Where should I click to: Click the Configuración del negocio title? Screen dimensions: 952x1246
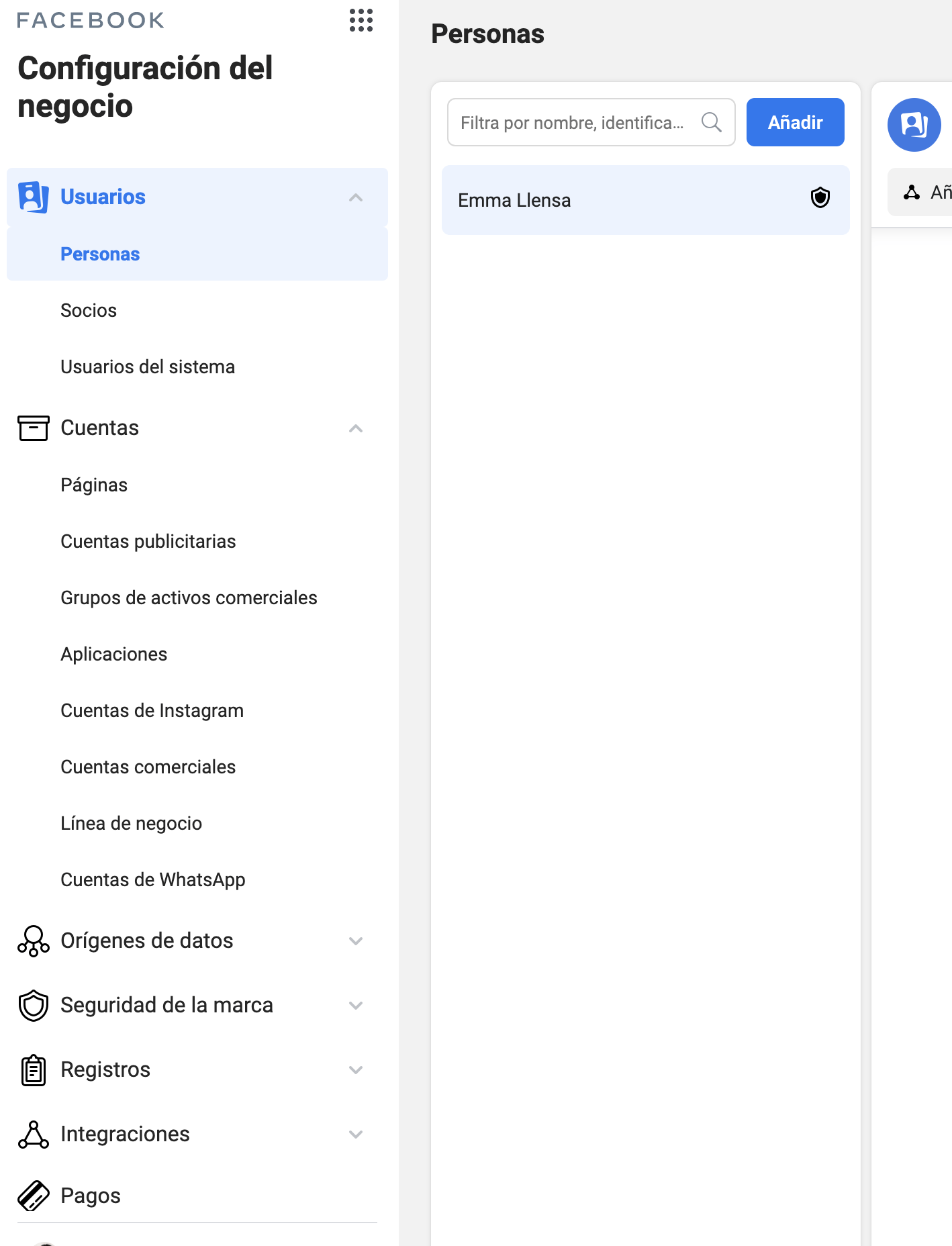click(x=145, y=87)
